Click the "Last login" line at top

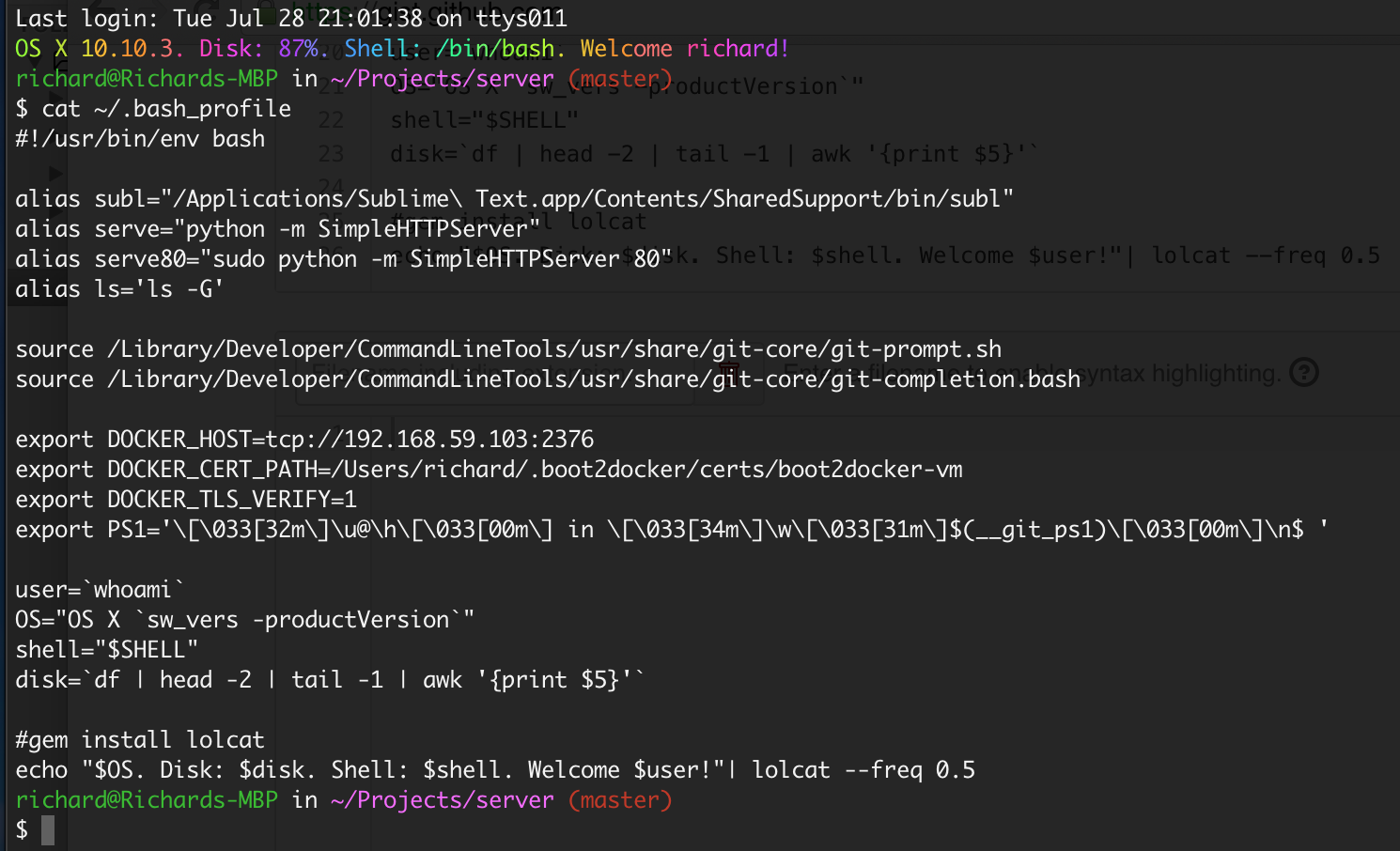[x=291, y=19]
